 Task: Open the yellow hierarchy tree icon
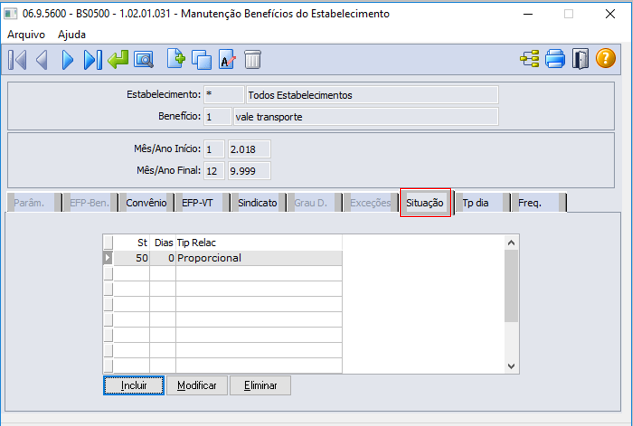click(529, 59)
